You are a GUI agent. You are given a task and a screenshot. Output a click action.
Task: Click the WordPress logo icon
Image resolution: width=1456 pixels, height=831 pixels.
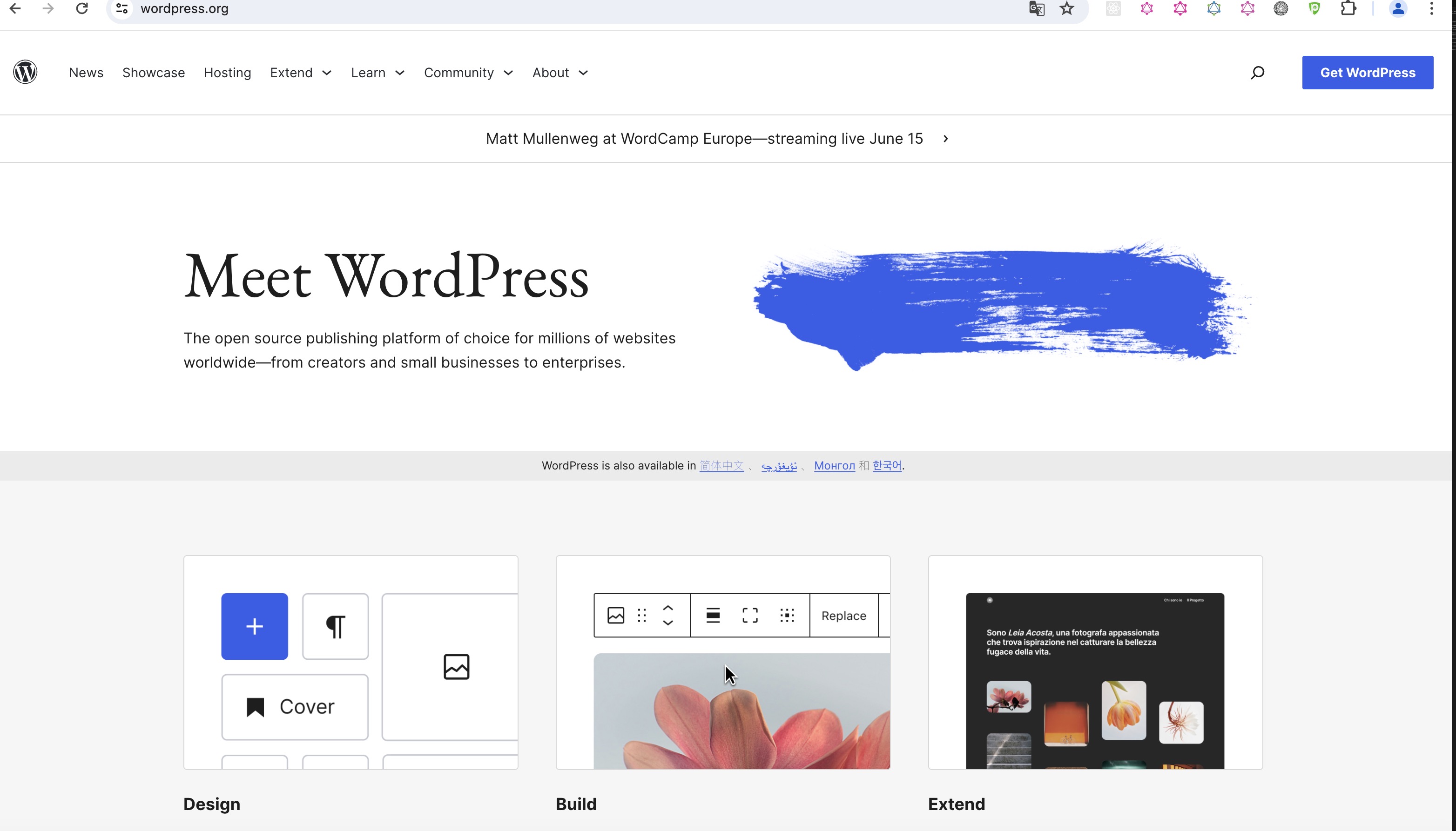pos(25,72)
